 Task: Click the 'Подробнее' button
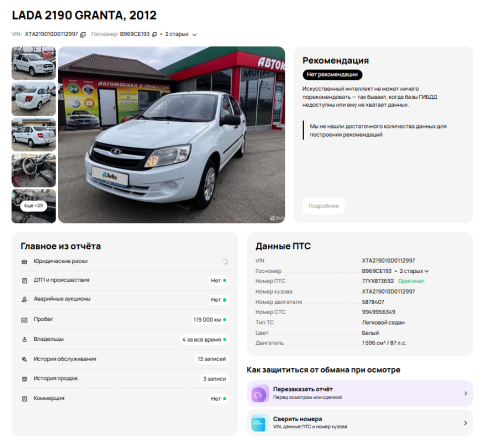[323, 206]
